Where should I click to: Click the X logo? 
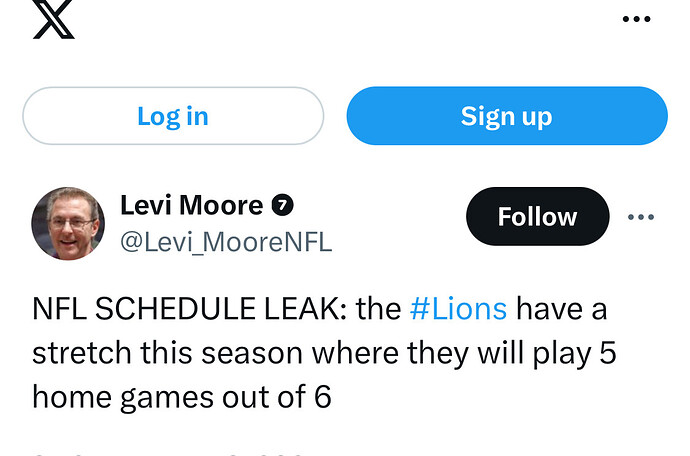click(53, 19)
